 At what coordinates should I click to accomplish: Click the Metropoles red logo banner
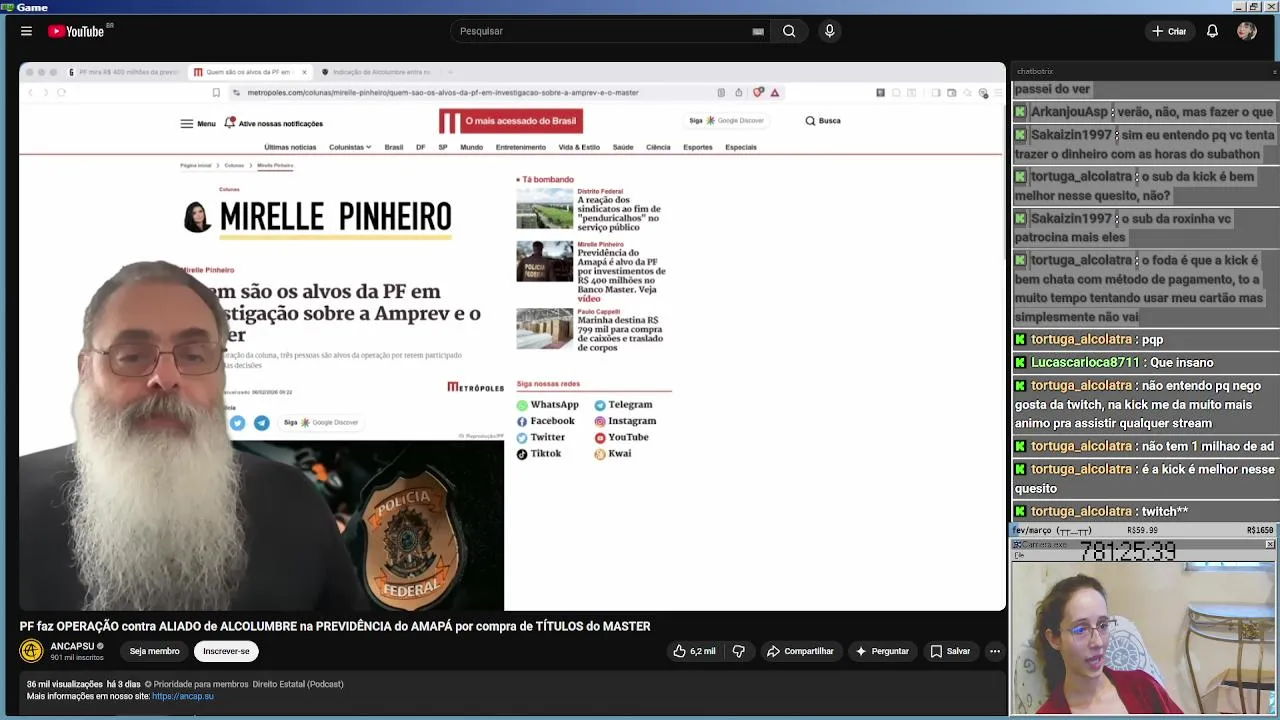pos(511,121)
